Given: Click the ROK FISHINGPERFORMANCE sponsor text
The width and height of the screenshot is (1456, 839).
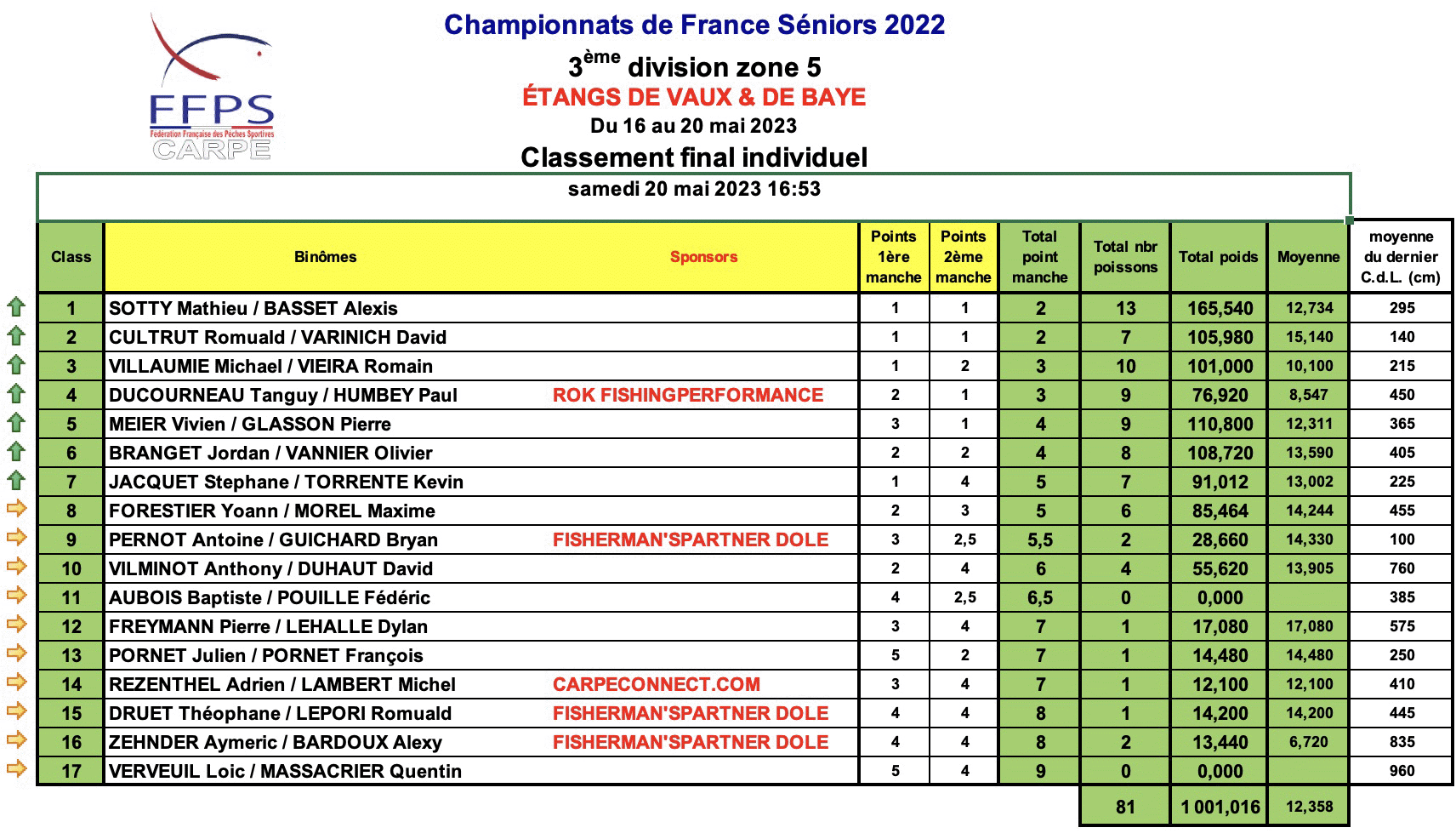Looking at the screenshot, I should click(688, 395).
